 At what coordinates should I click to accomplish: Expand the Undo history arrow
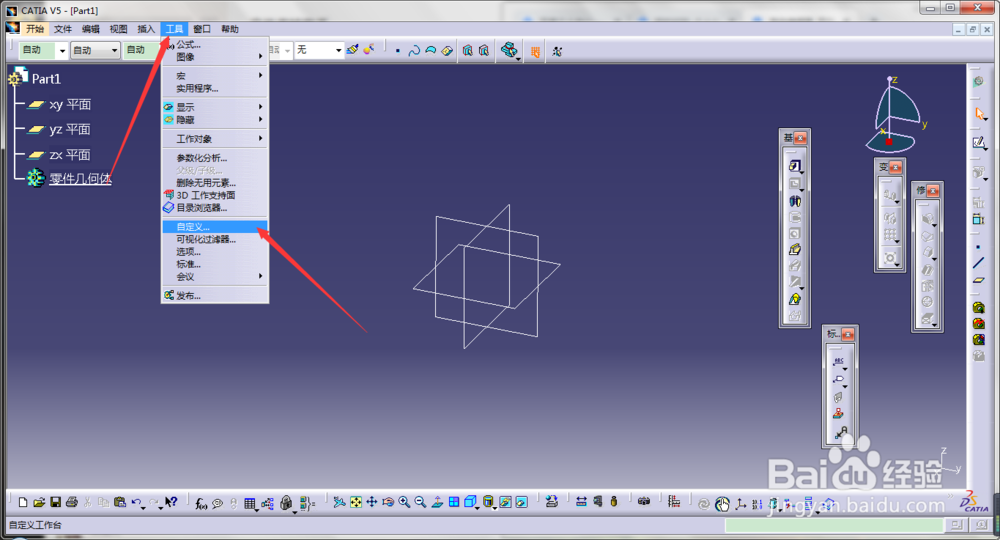143,508
